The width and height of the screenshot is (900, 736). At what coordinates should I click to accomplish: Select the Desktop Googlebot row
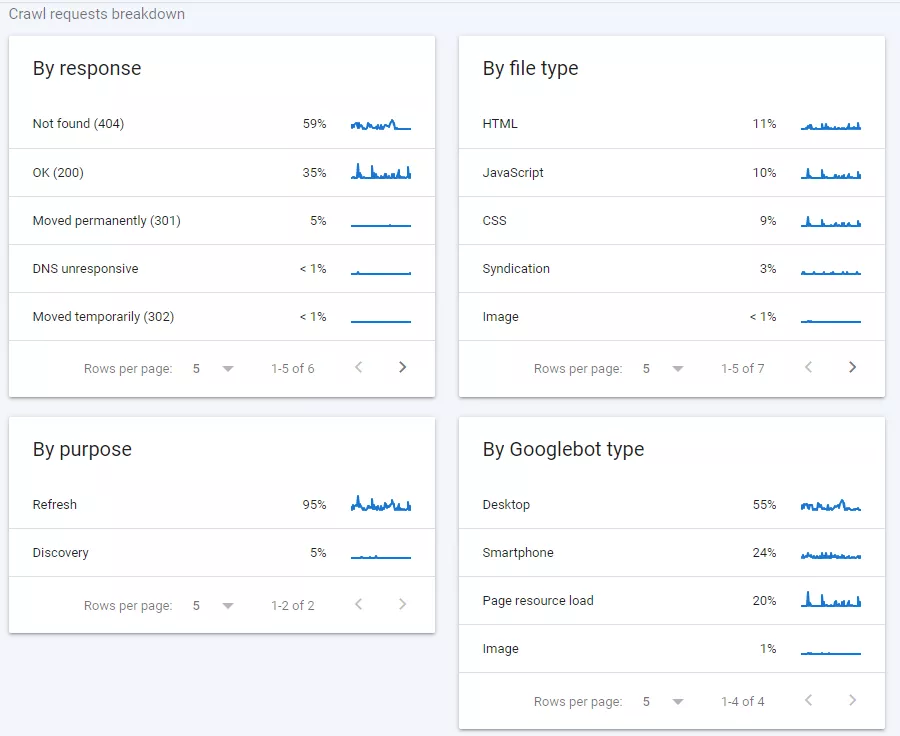(x=672, y=505)
